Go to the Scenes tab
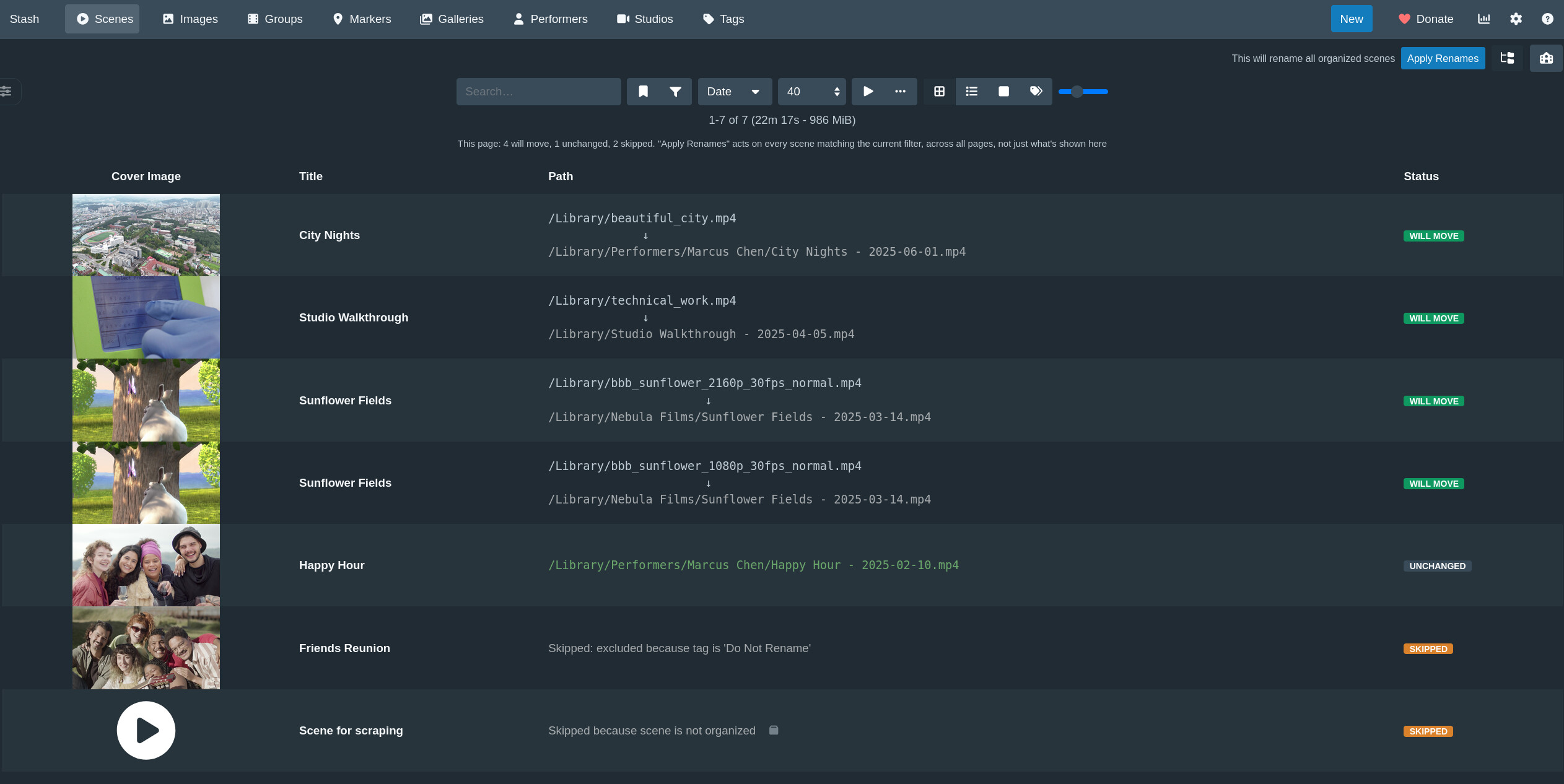1564x784 pixels. [102, 19]
